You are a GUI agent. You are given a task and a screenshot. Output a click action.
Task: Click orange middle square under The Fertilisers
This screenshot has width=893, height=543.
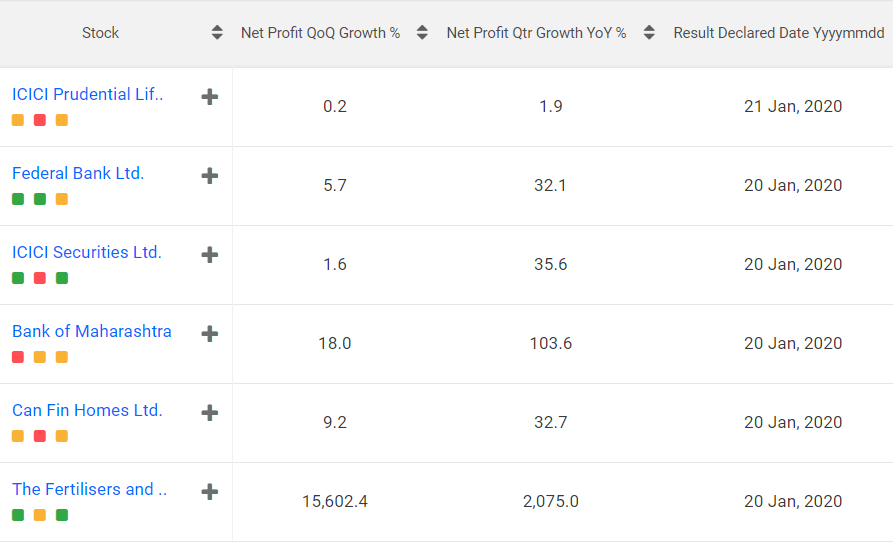coord(40,515)
